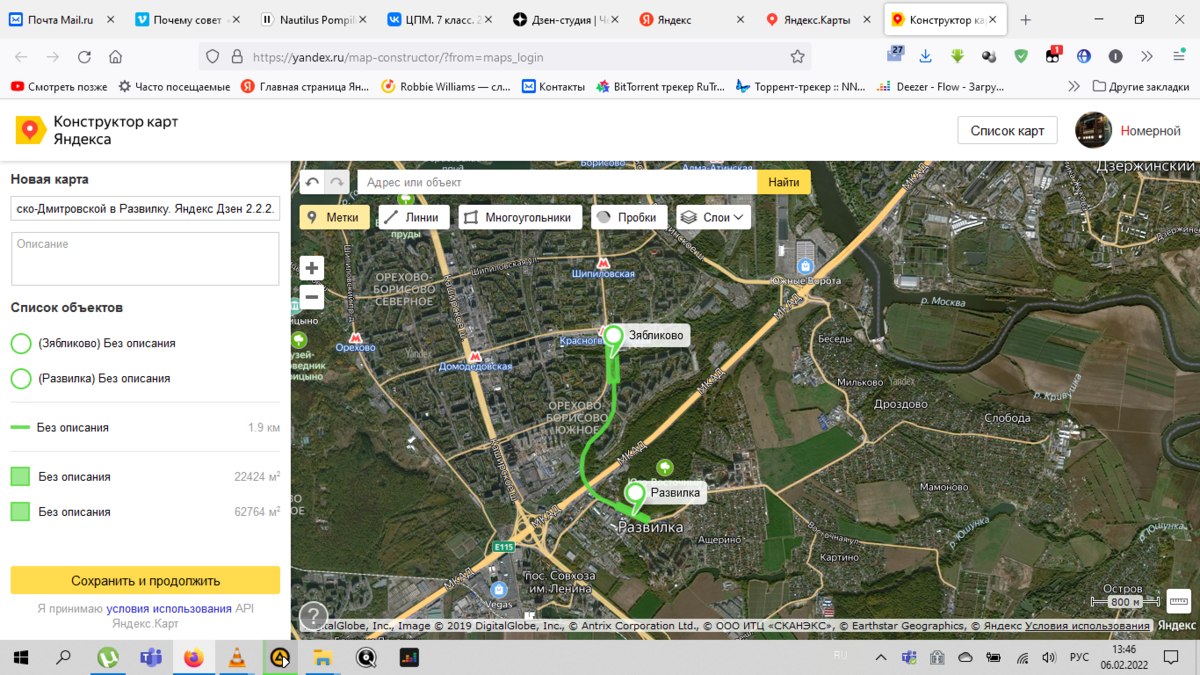Show hidden system tray icons

pyautogui.click(x=880, y=657)
